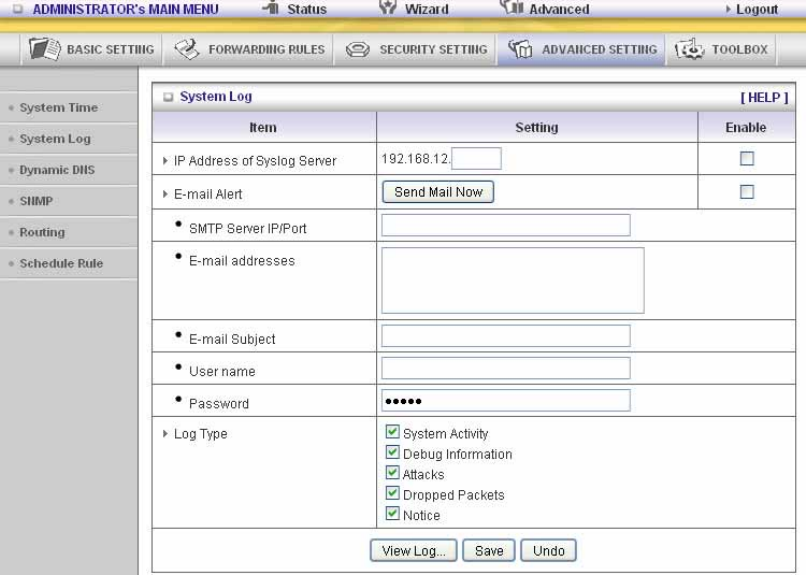Click icon beside Administrator's Main Menu

[18, 9]
